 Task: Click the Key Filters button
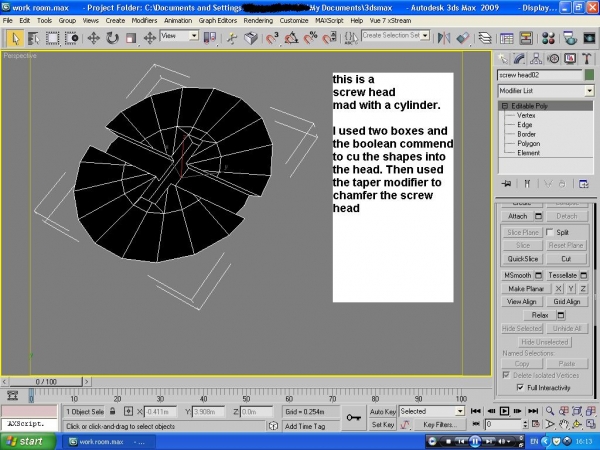(x=440, y=424)
